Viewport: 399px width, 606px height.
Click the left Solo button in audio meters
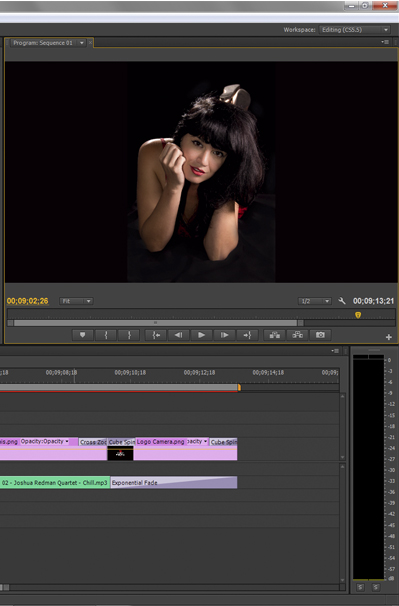click(360, 587)
